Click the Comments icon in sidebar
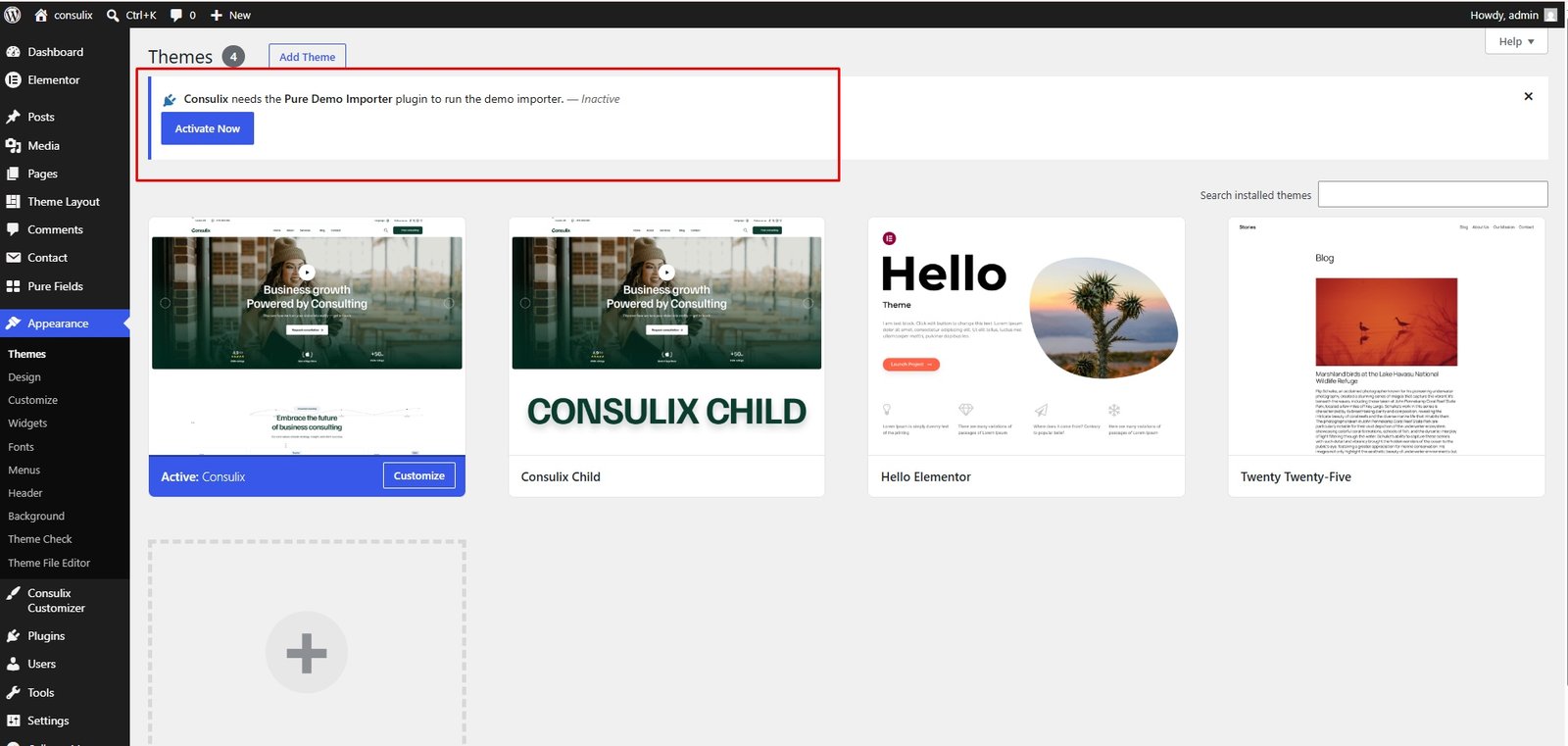The image size is (1568, 746). [14, 229]
